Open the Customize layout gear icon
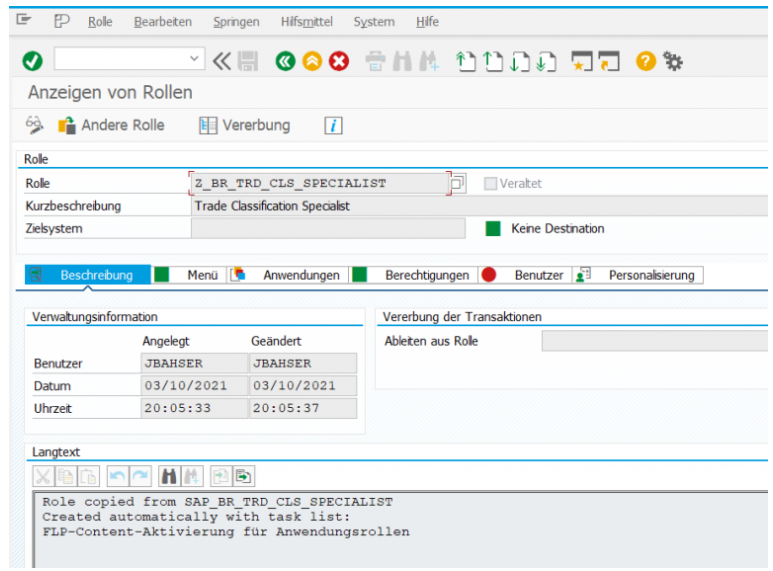Viewport: 773px width, 571px height. tap(674, 62)
